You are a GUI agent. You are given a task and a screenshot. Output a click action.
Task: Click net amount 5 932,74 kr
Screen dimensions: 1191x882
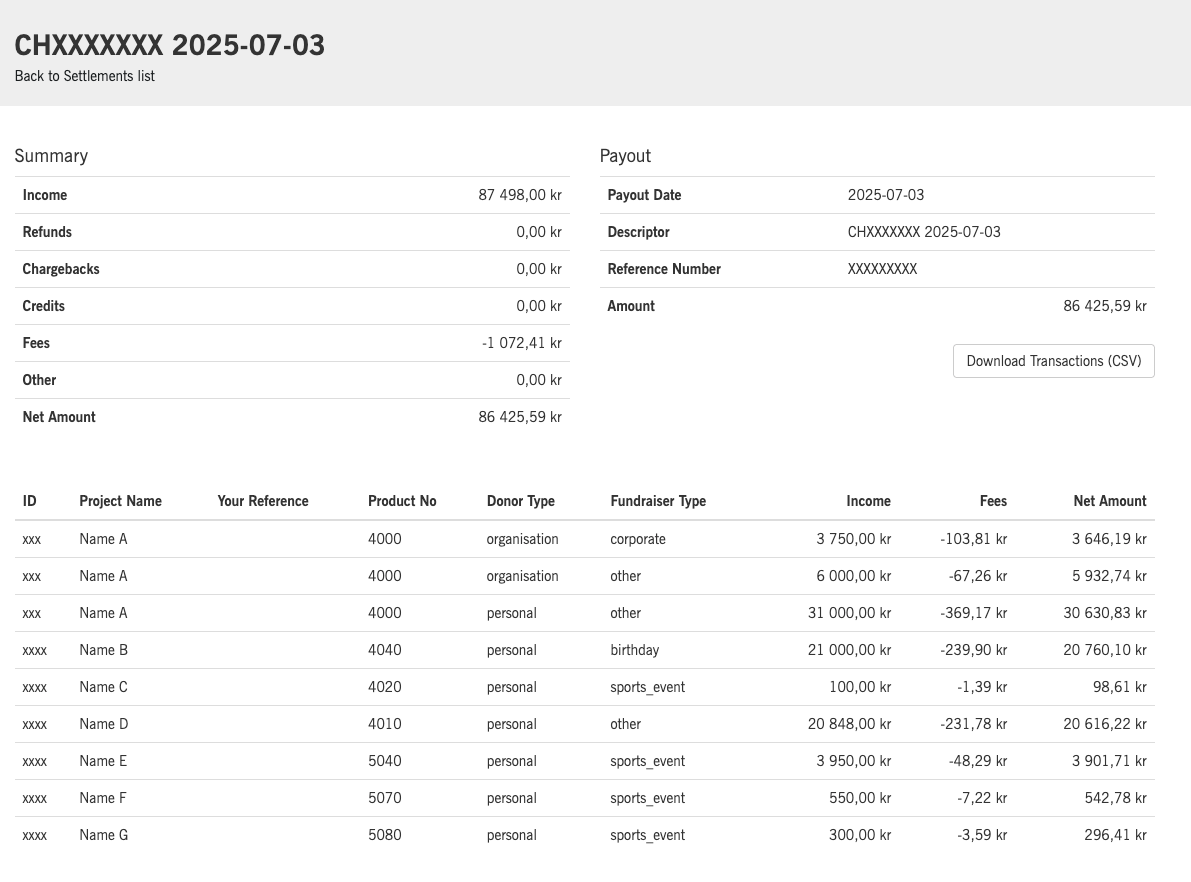coord(1109,577)
